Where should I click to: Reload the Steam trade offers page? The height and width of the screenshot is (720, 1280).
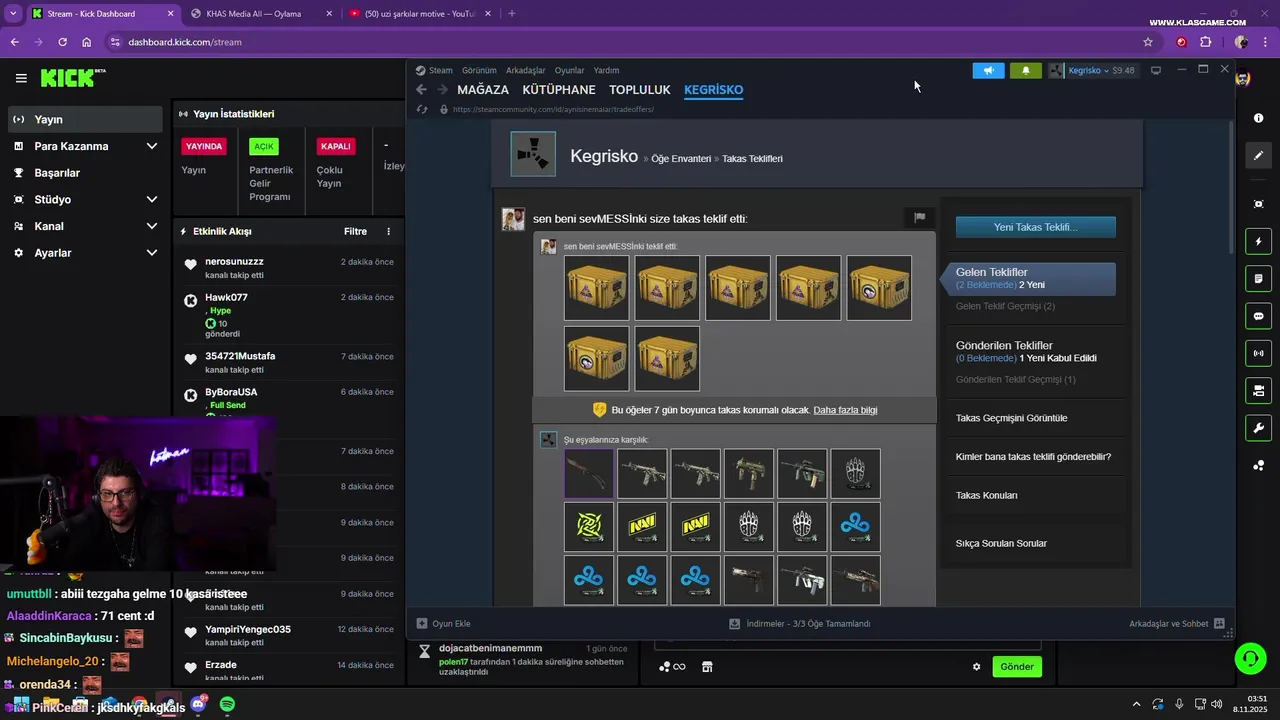pos(422,109)
